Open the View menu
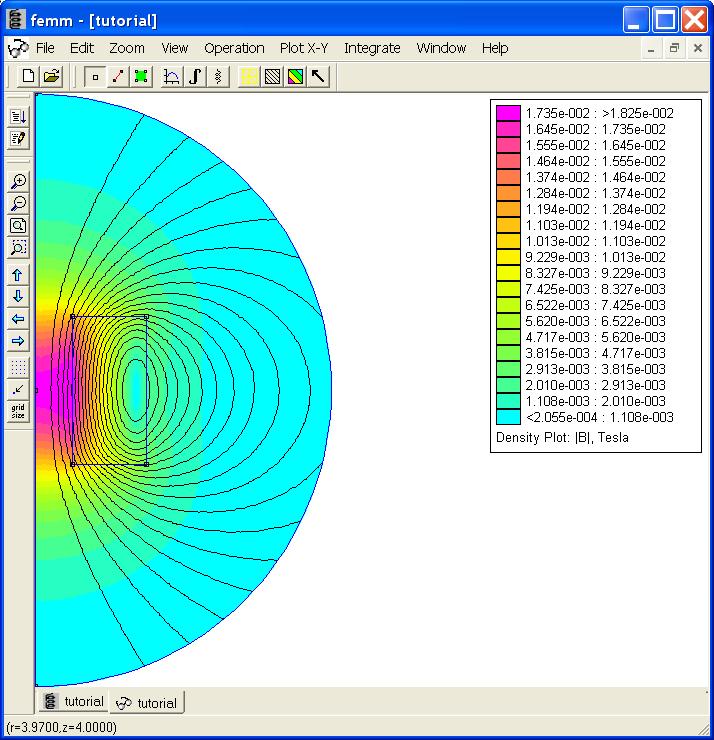 click(175, 48)
